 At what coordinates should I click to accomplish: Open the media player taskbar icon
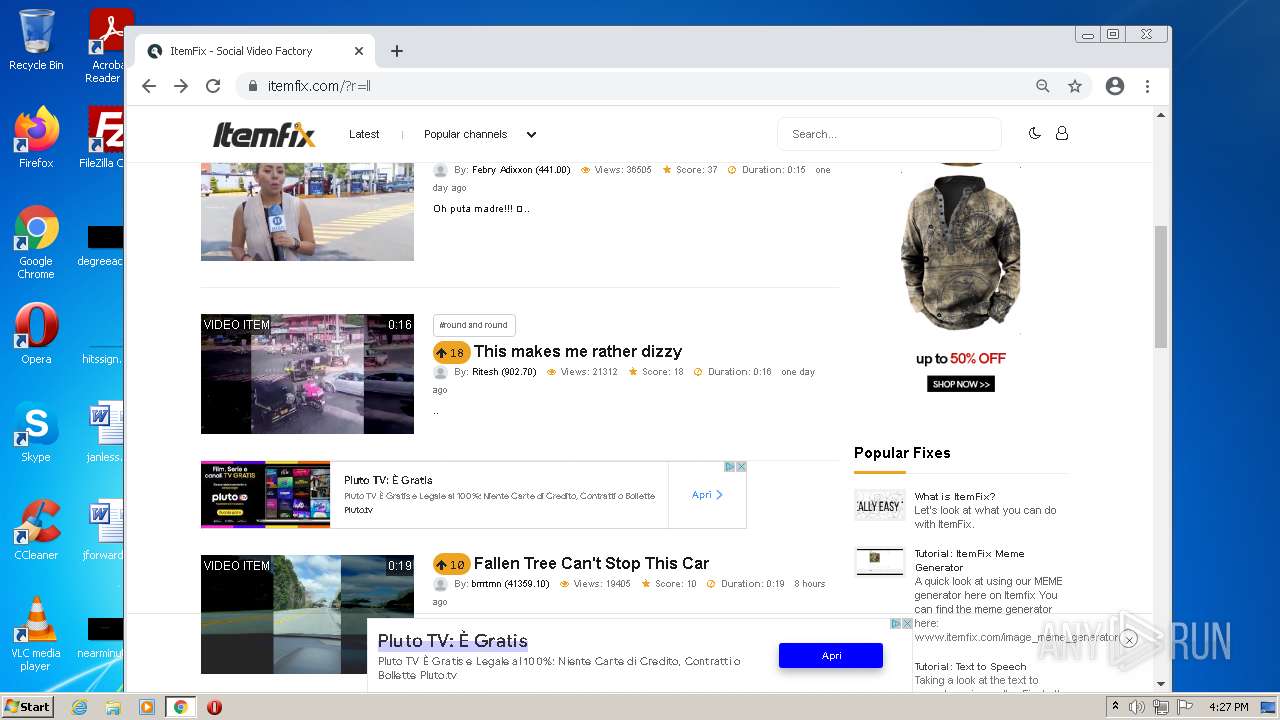point(147,707)
